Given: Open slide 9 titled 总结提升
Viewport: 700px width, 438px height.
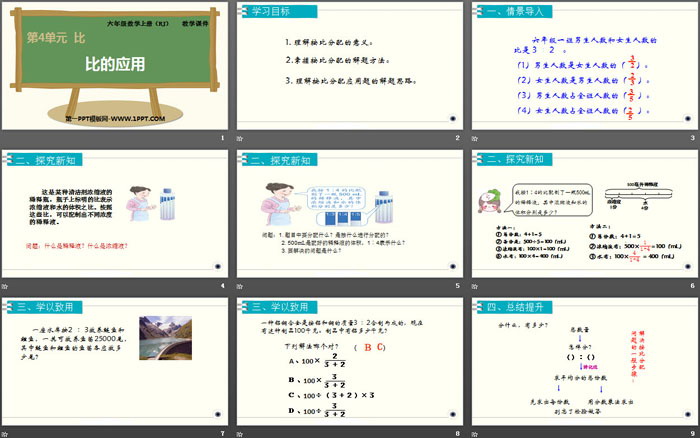Looking at the screenshot, I should point(584,364).
